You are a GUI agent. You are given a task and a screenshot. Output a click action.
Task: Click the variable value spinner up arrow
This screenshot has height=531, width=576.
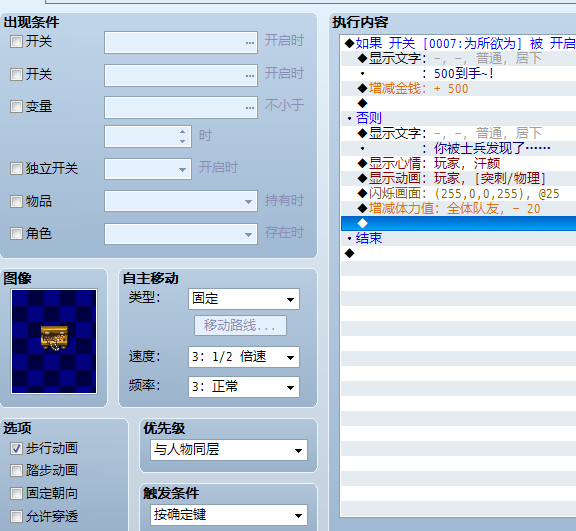pos(182,132)
